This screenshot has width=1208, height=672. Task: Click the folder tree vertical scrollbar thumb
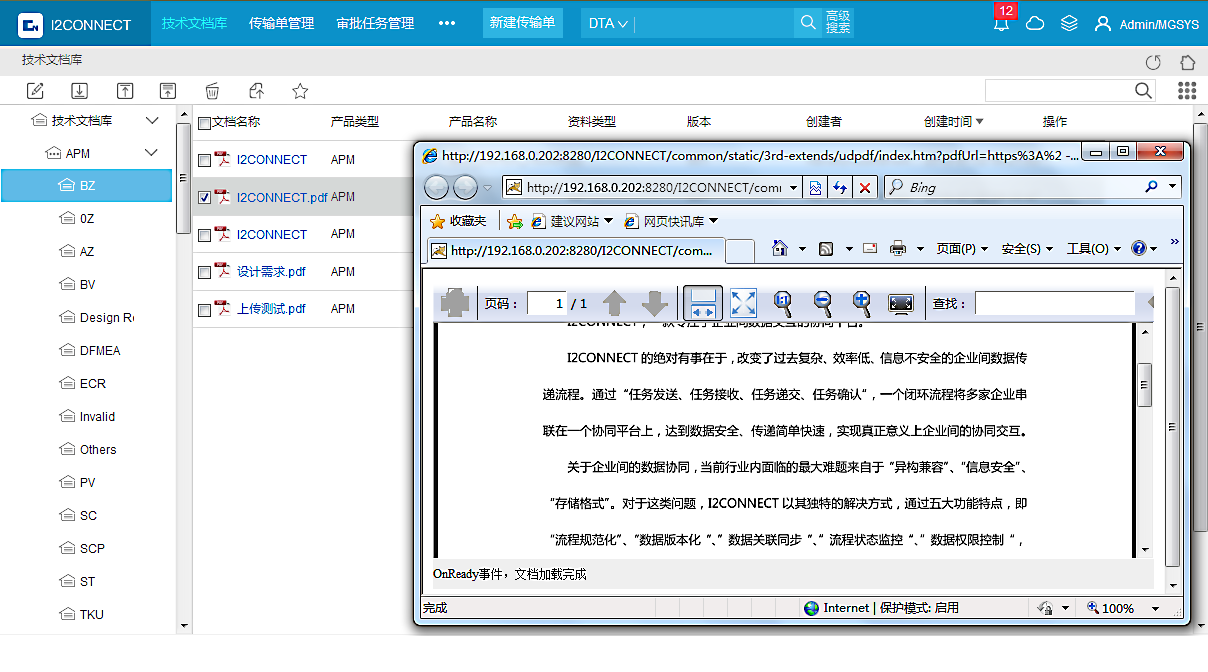(183, 178)
